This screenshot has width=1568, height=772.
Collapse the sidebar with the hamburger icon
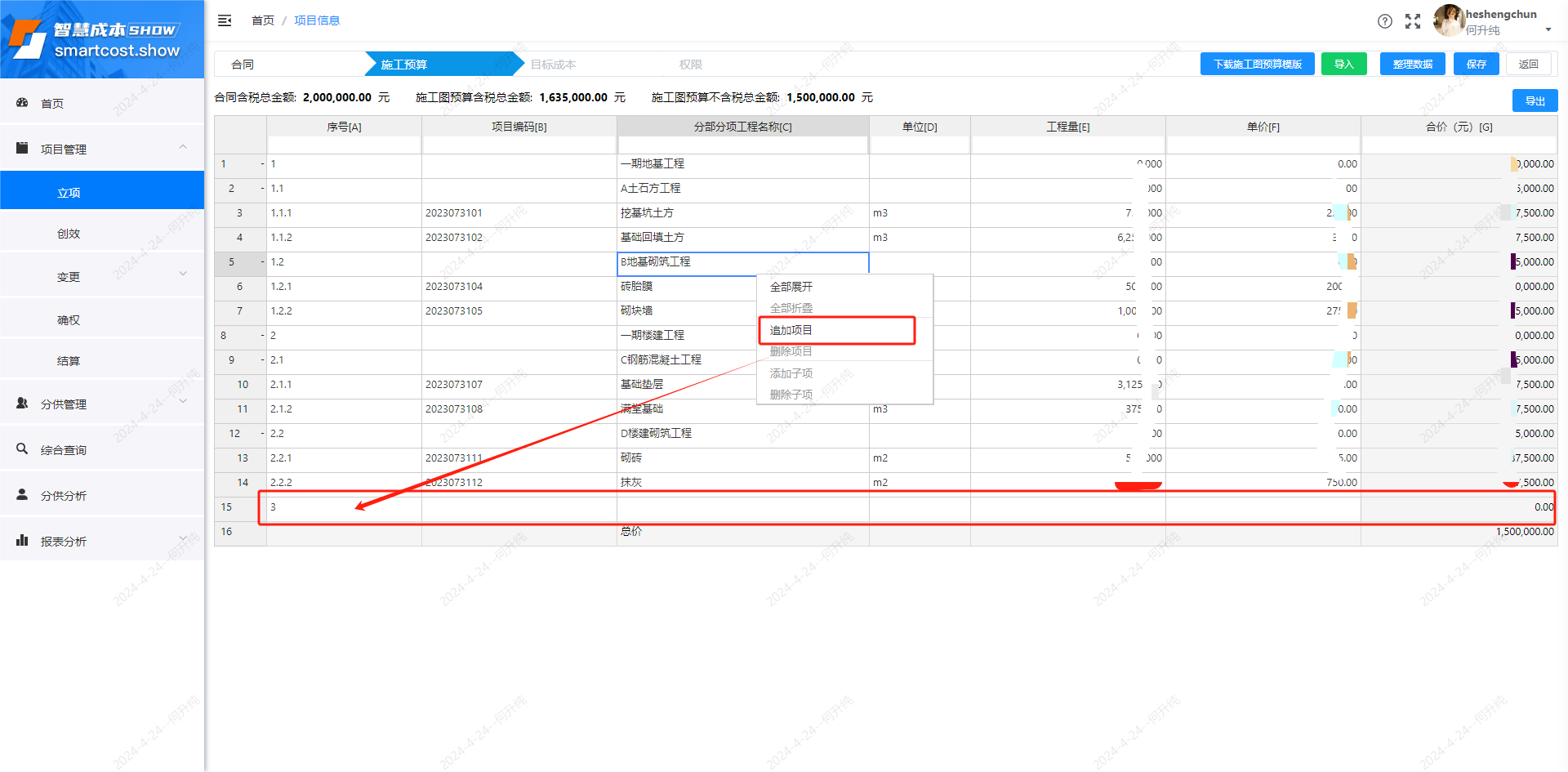225,20
